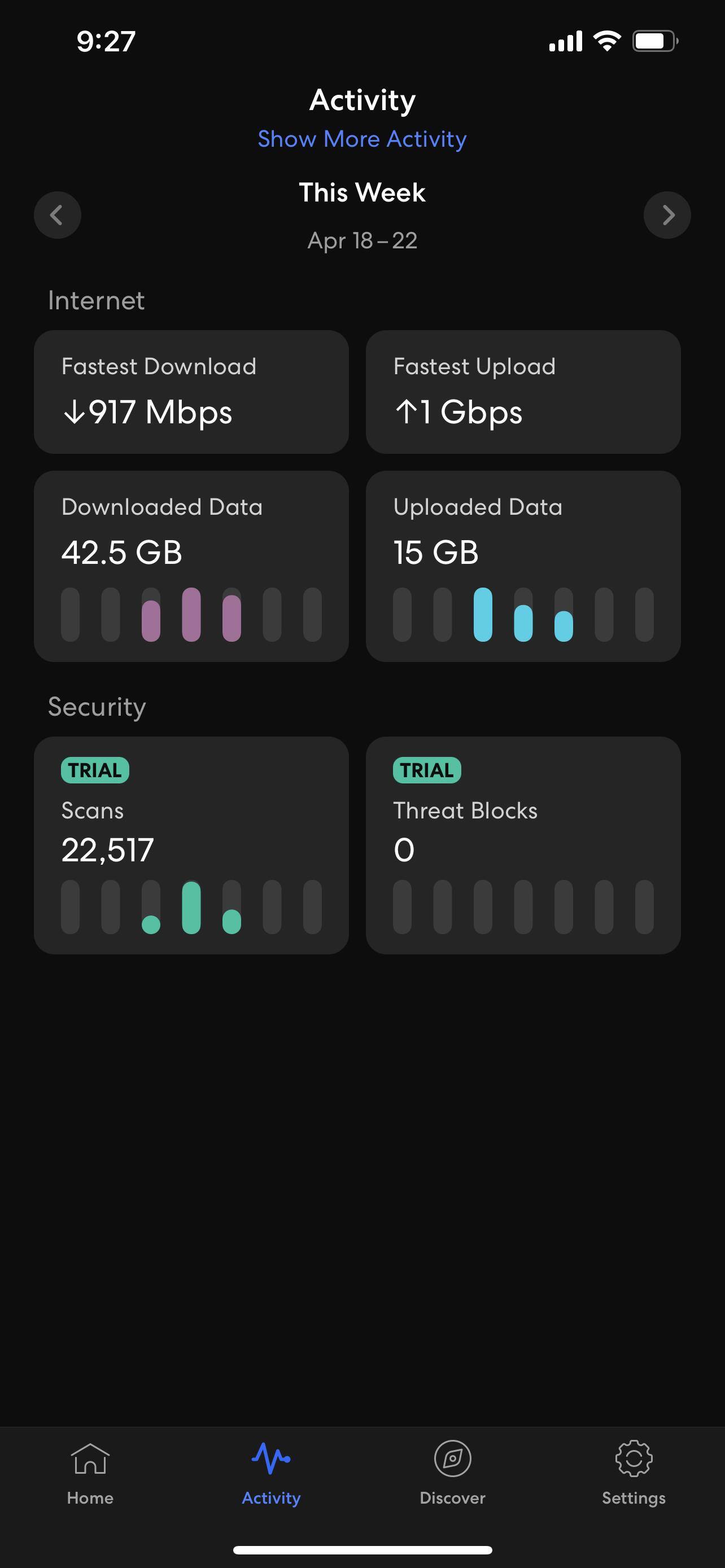725x1568 pixels.
Task: Open the Show More Activity link
Action: coord(362,139)
